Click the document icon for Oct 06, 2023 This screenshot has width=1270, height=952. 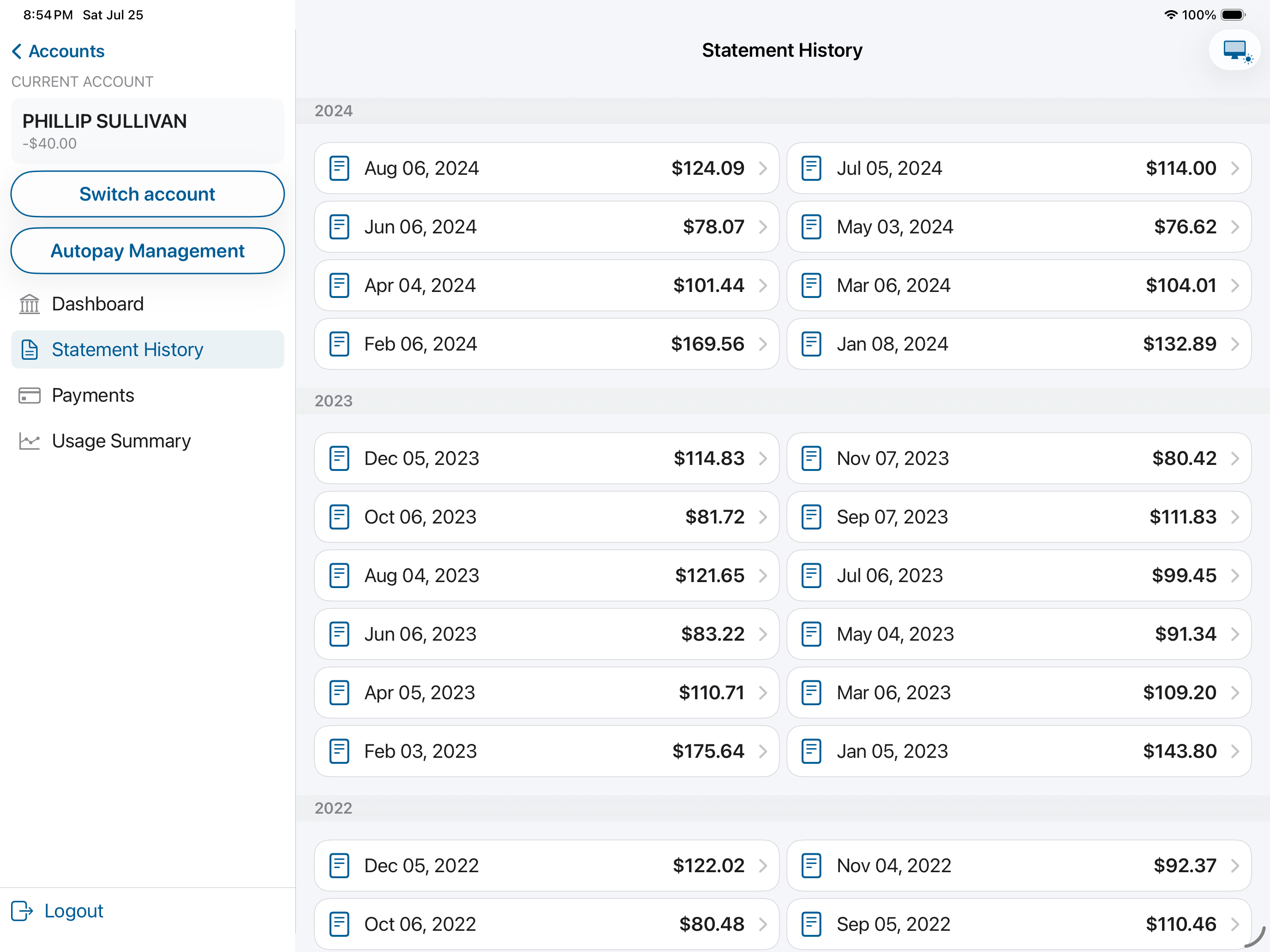coord(339,517)
